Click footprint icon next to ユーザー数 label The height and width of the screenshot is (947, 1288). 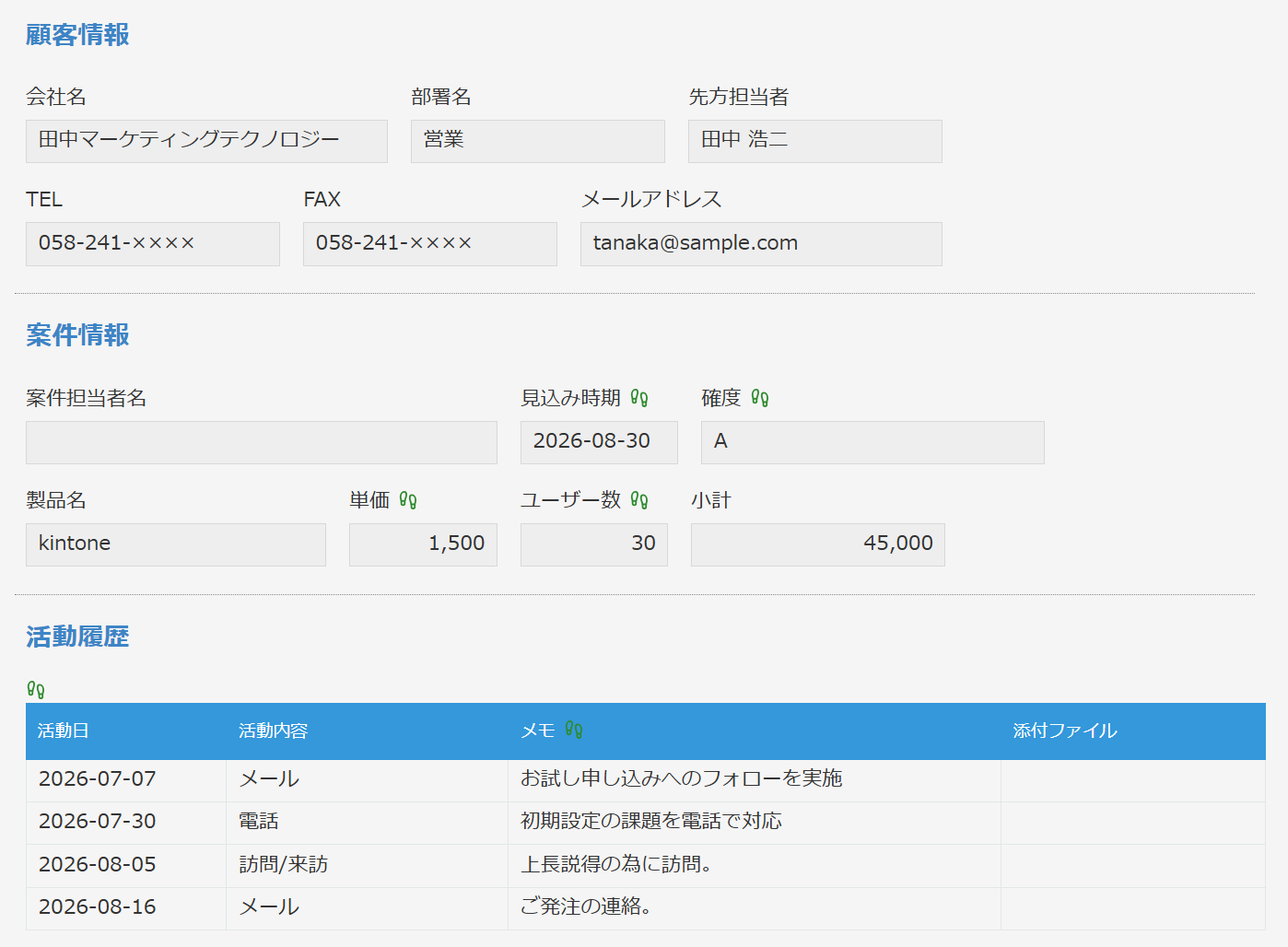tap(639, 500)
